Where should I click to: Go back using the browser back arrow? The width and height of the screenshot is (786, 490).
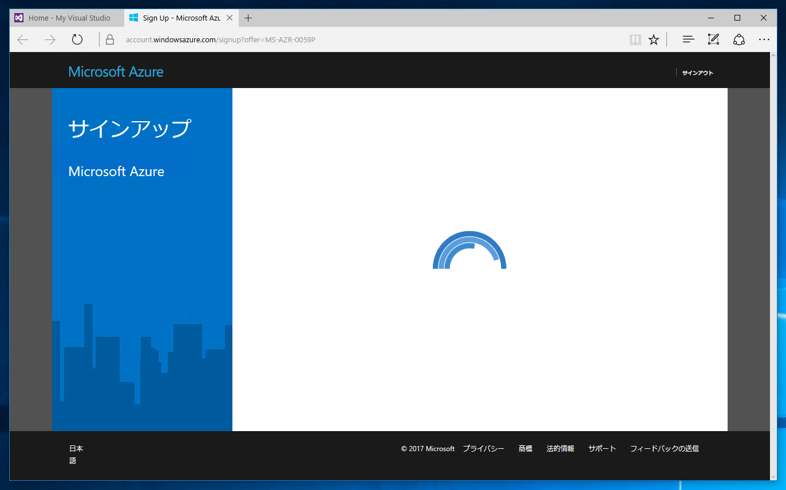[23, 40]
